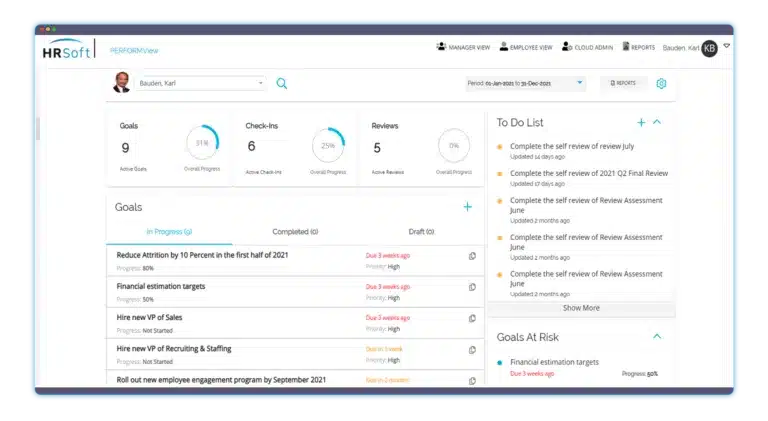Copy icon for Reduce Attrition goal
Screen dimensions: 768x421
click(x=472, y=256)
